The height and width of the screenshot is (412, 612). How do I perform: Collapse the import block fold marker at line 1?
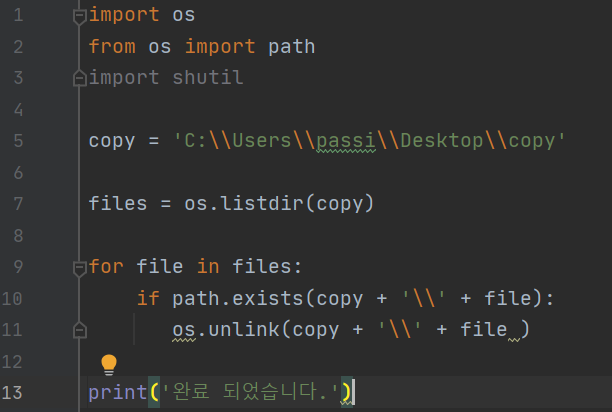[x=80, y=17]
